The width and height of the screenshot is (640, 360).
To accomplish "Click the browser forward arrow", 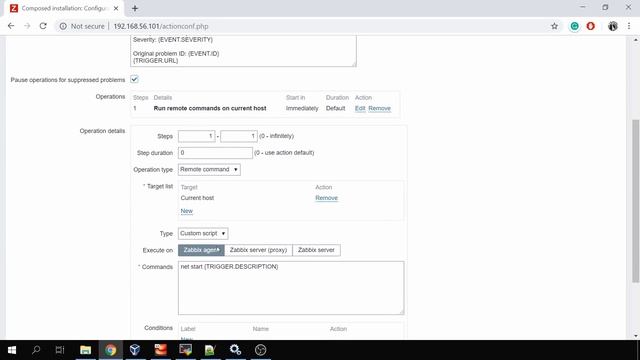I will 27,26.
